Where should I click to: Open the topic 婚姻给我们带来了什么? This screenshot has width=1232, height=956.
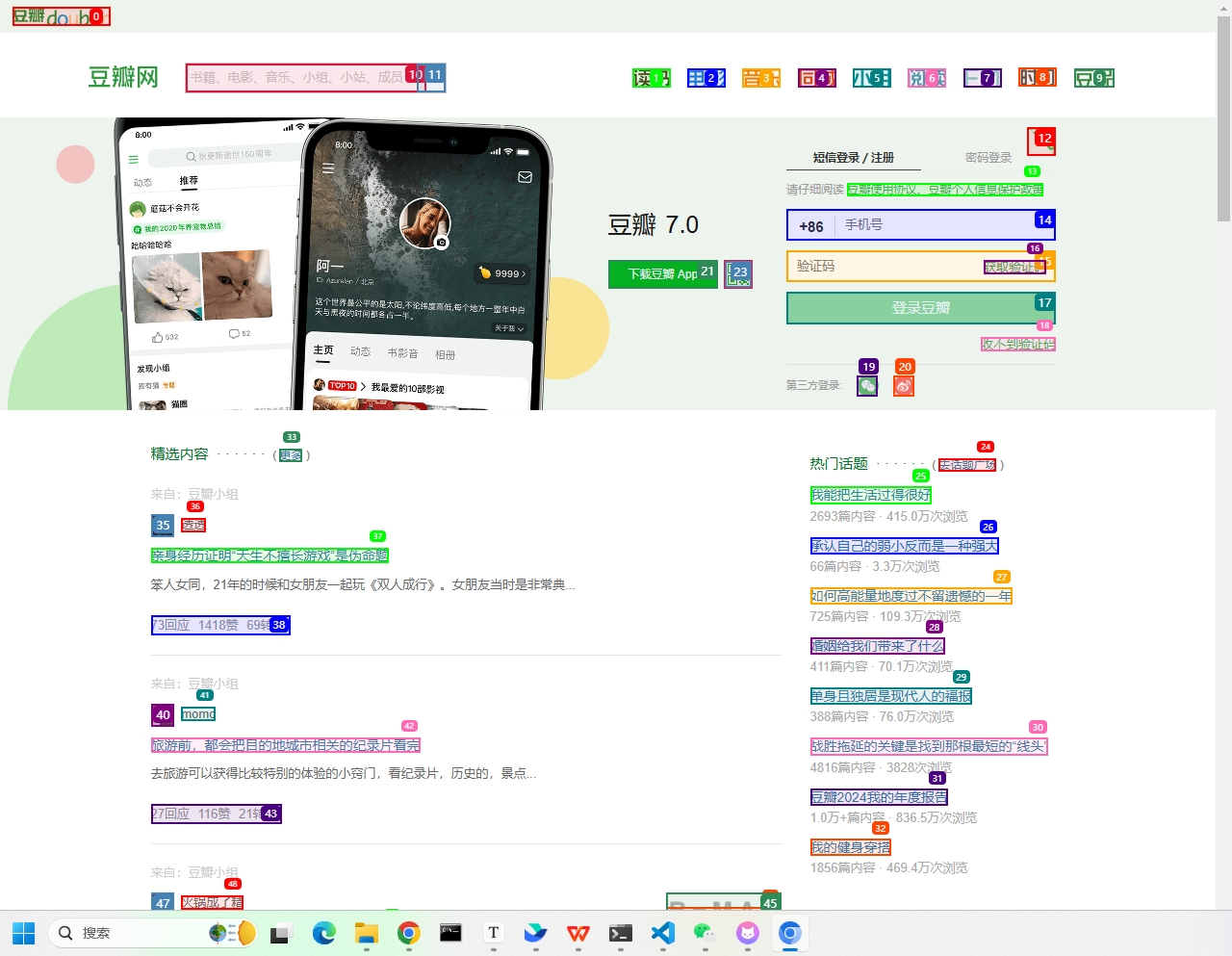[x=877, y=646]
